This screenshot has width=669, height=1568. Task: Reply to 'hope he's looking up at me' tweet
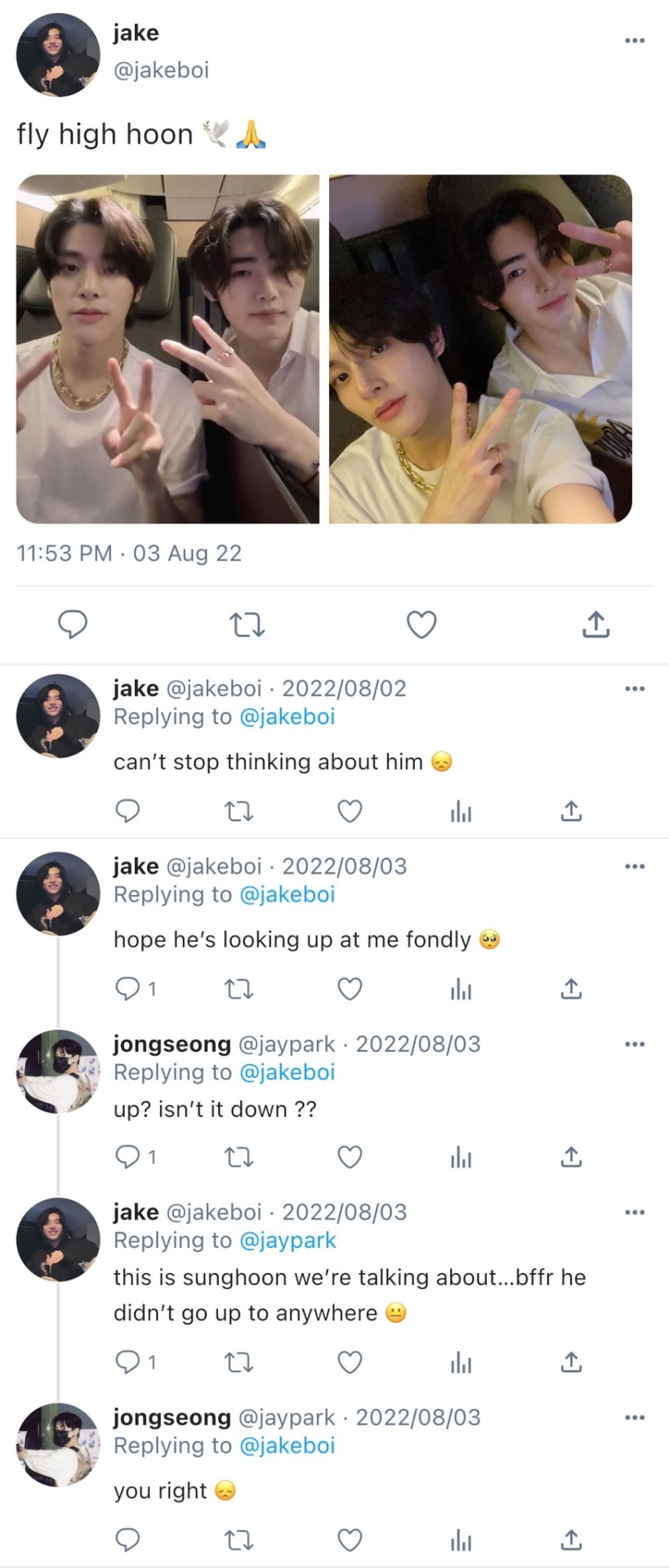pyautogui.click(x=128, y=989)
